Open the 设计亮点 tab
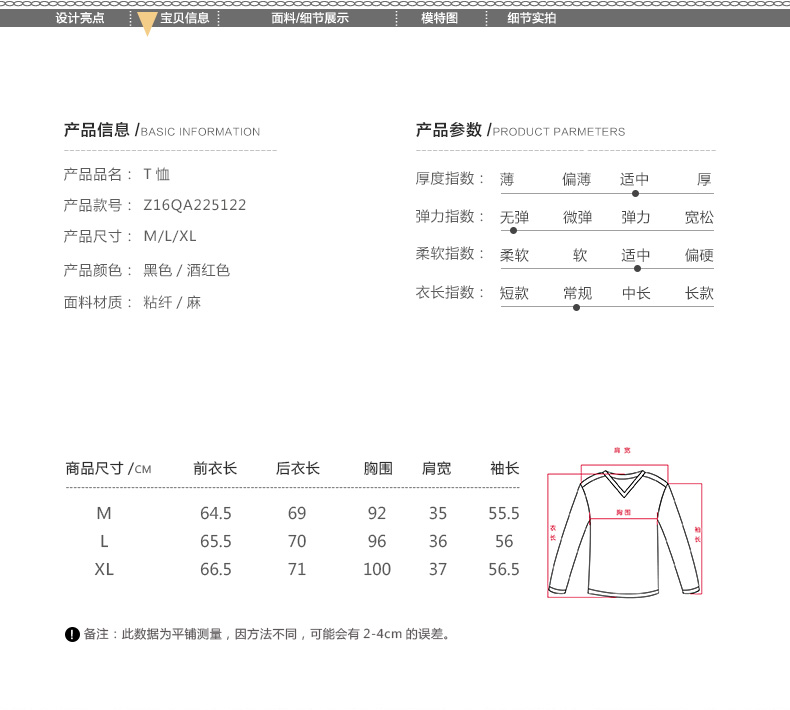This screenshot has width=790, height=710. click(x=80, y=18)
